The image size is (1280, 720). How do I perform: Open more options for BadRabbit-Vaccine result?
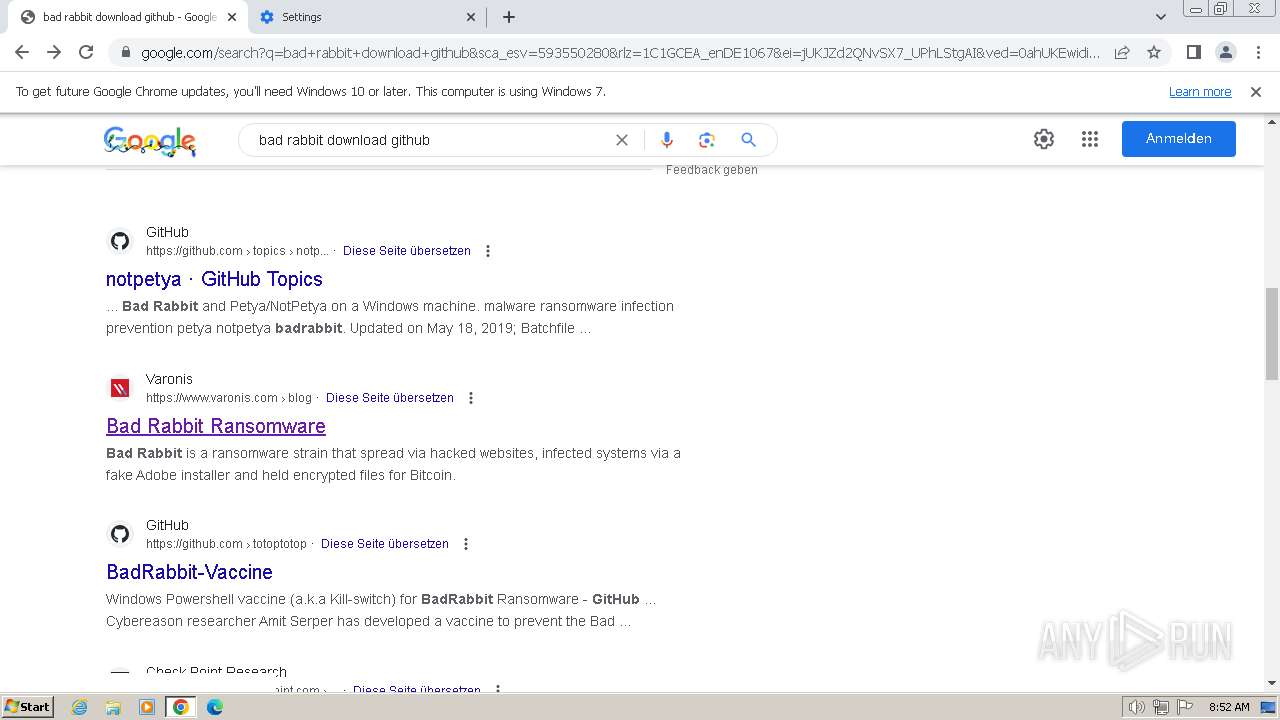[x=466, y=544]
